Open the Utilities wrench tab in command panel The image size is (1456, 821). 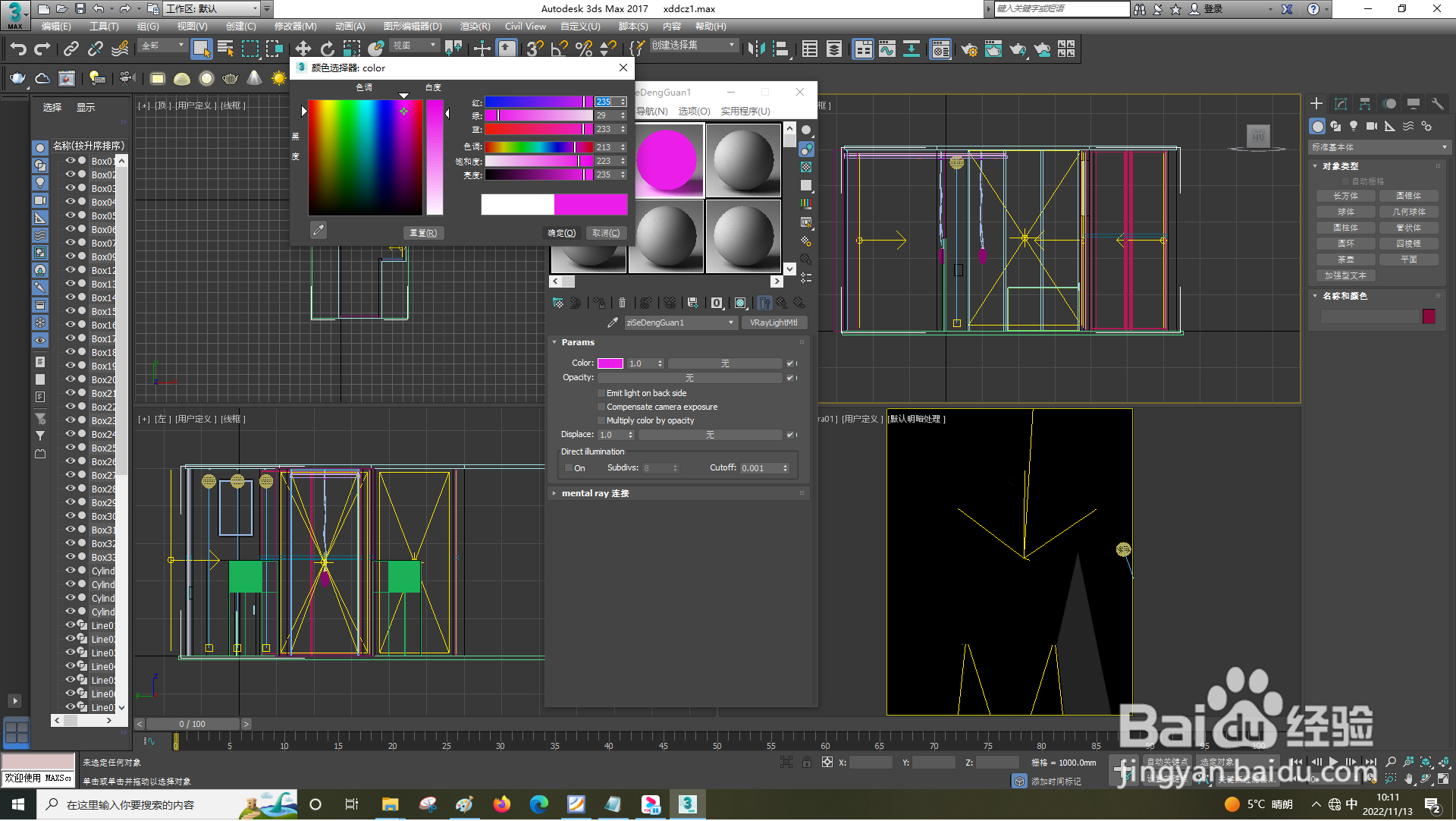tap(1437, 104)
